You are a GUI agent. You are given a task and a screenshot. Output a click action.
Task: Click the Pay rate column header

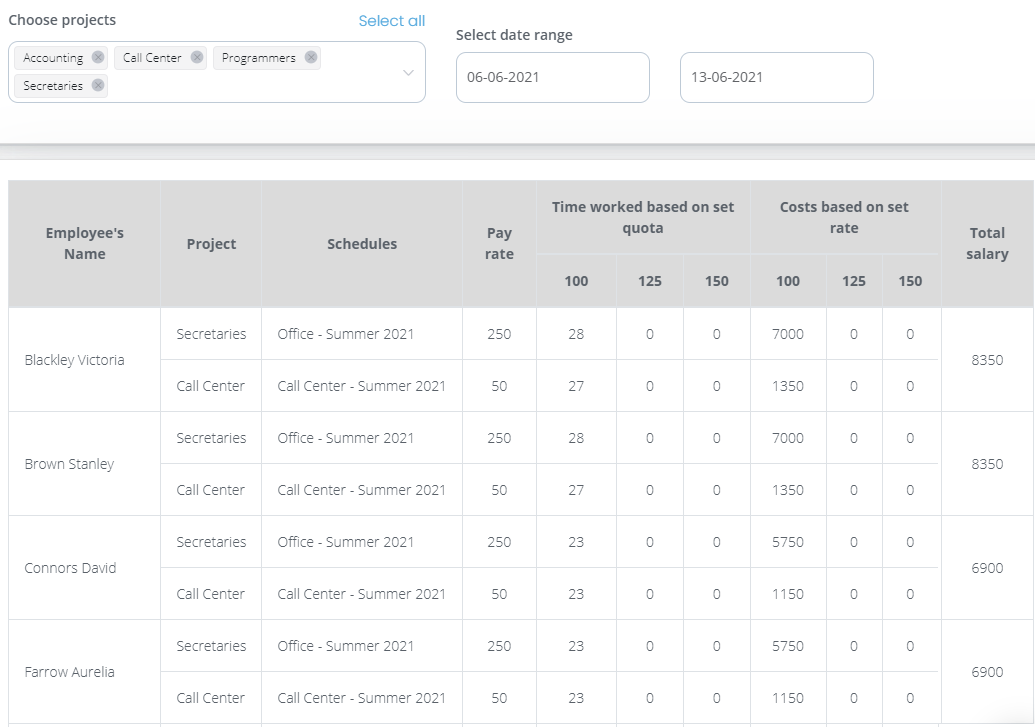499,244
